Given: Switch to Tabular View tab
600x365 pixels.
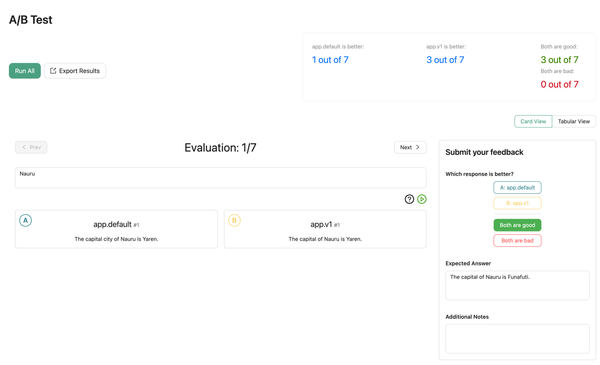Looking at the screenshot, I should point(574,121).
